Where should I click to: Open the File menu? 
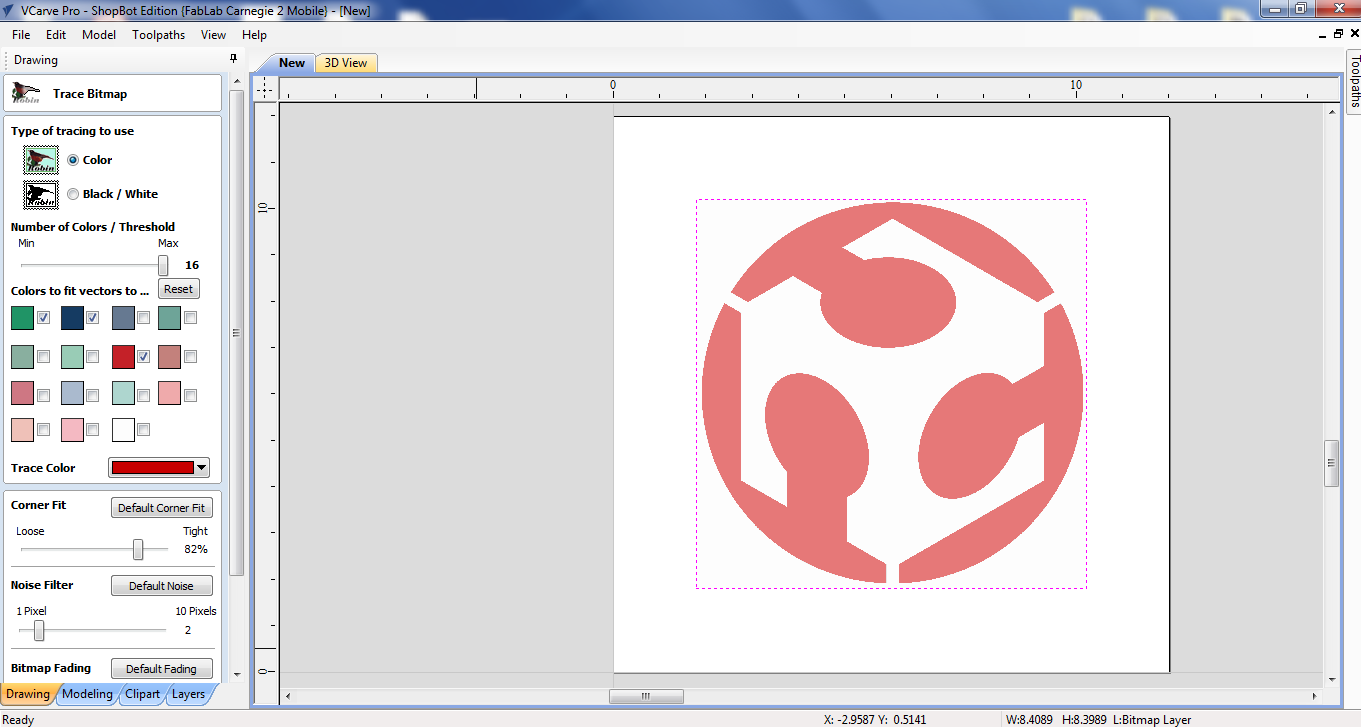point(21,34)
